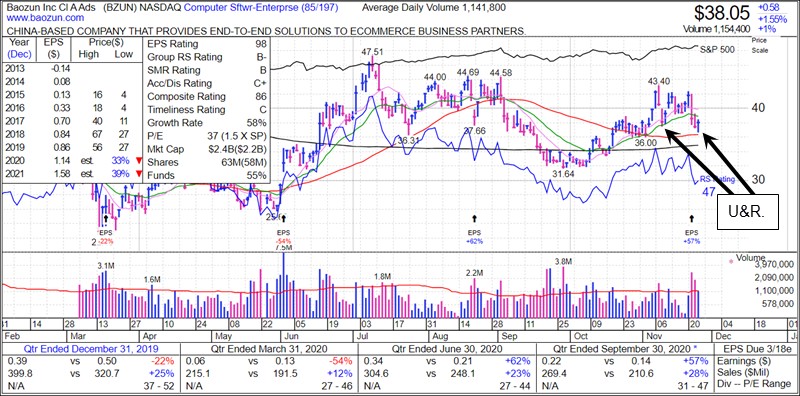This screenshot has width=800, height=396.
Task: Select the 2017 annual EPS row
Action: [x=71, y=121]
